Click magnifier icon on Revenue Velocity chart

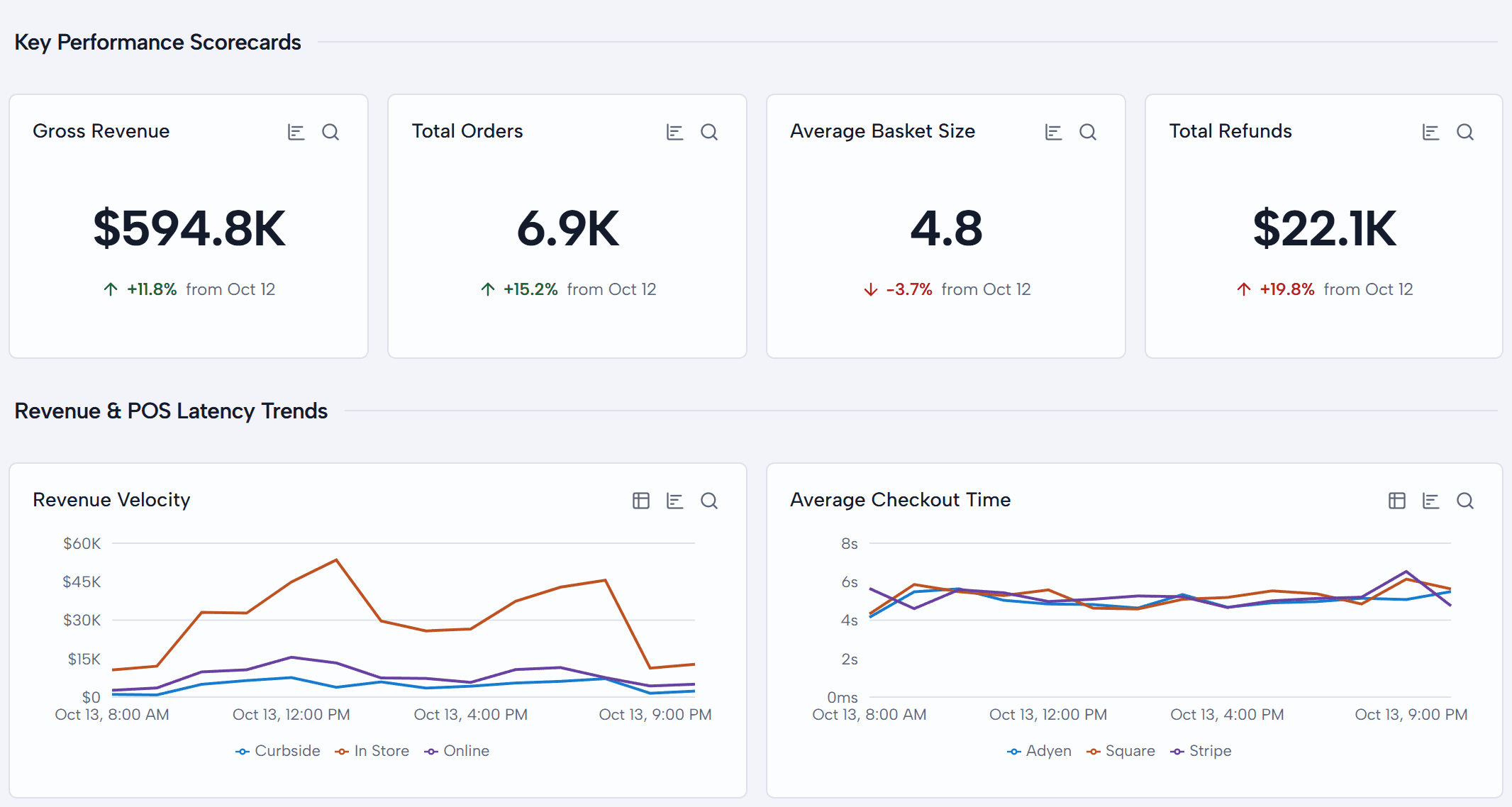[x=709, y=501]
